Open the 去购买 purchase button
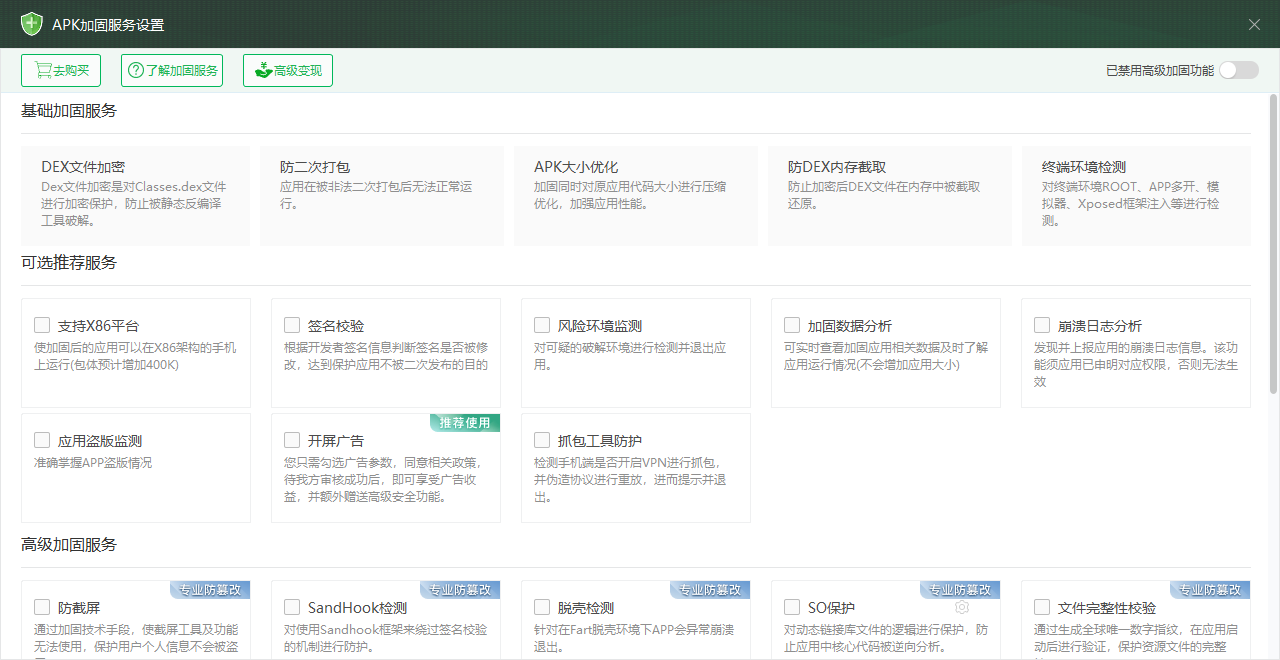This screenshot has width=1280, height=660. pos(61,70)
